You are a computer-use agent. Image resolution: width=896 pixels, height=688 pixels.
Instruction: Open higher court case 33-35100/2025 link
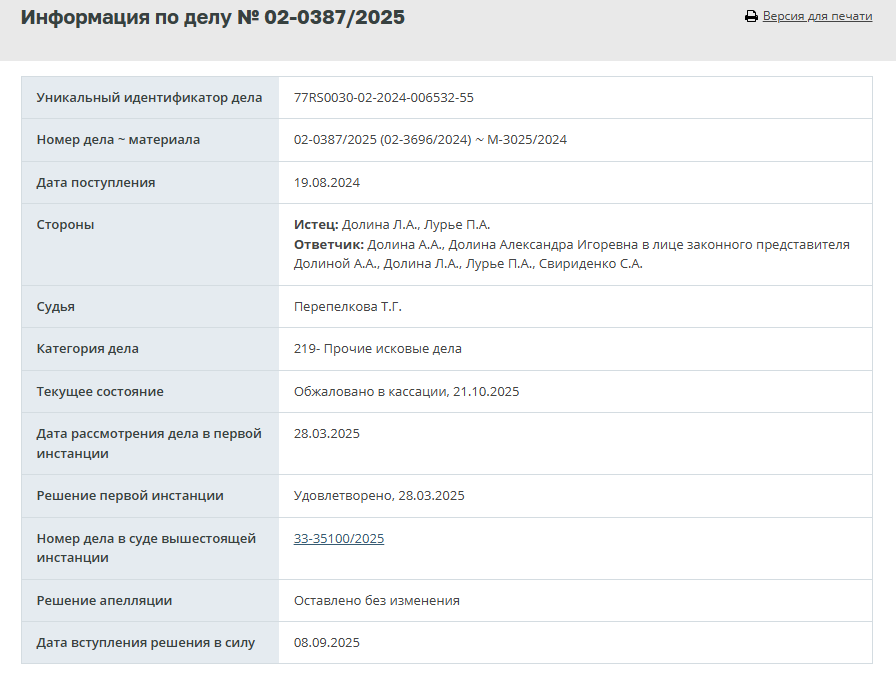point(339,539)
